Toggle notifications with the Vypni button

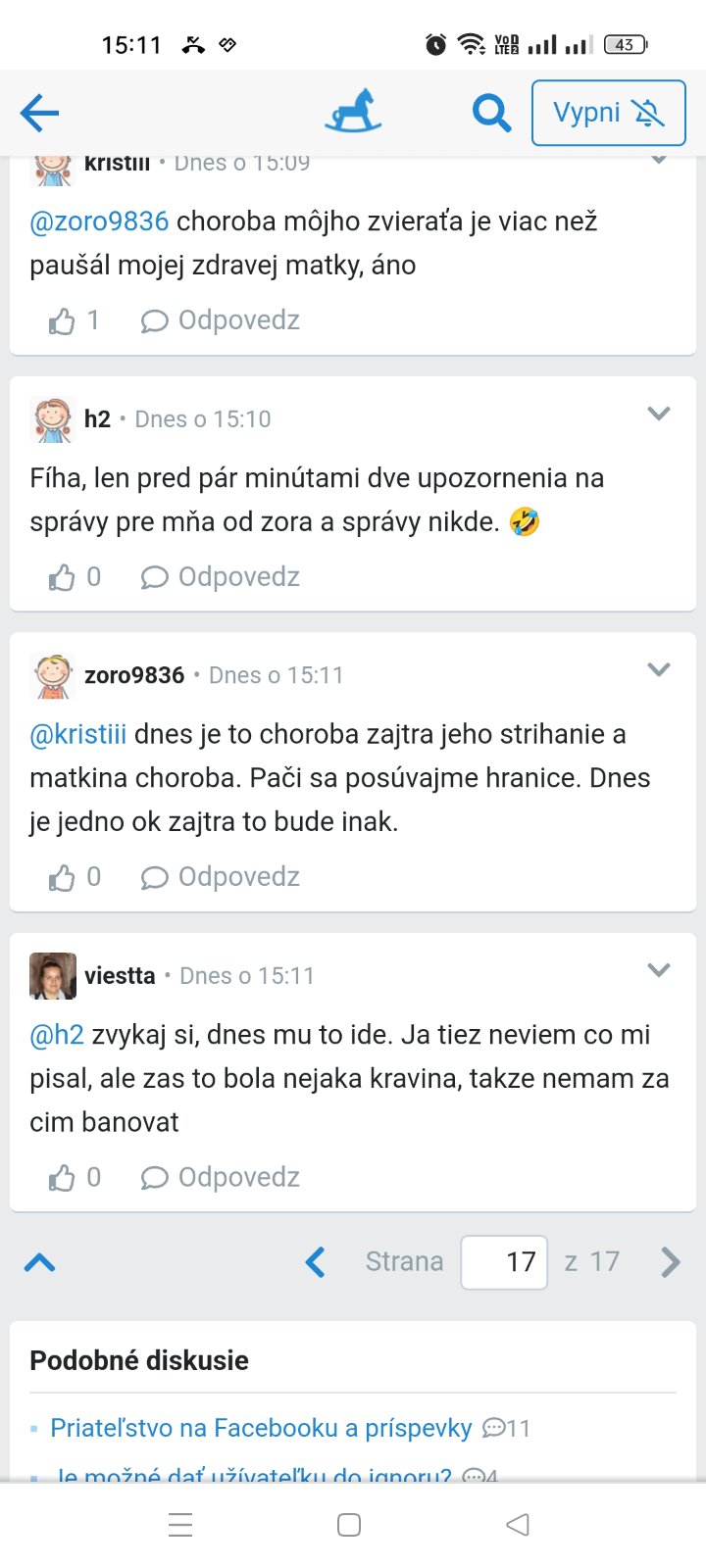pyautogui.click(x=608, y=113)
